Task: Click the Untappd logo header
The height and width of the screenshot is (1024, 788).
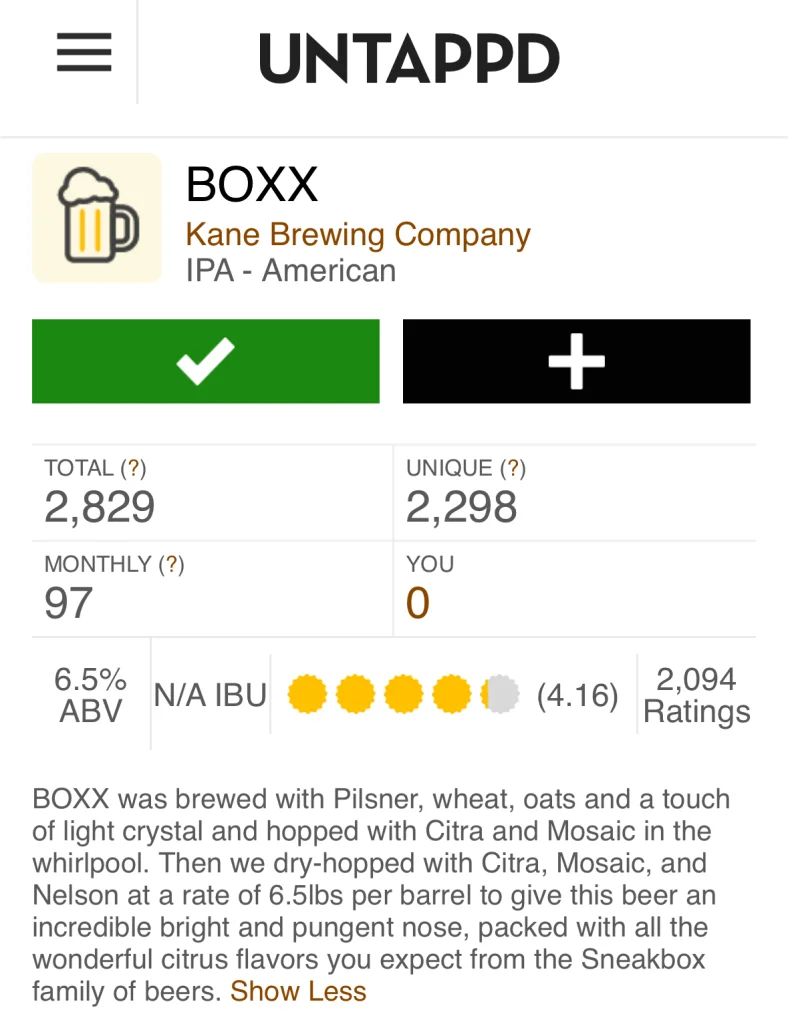Action: (409, 58)
